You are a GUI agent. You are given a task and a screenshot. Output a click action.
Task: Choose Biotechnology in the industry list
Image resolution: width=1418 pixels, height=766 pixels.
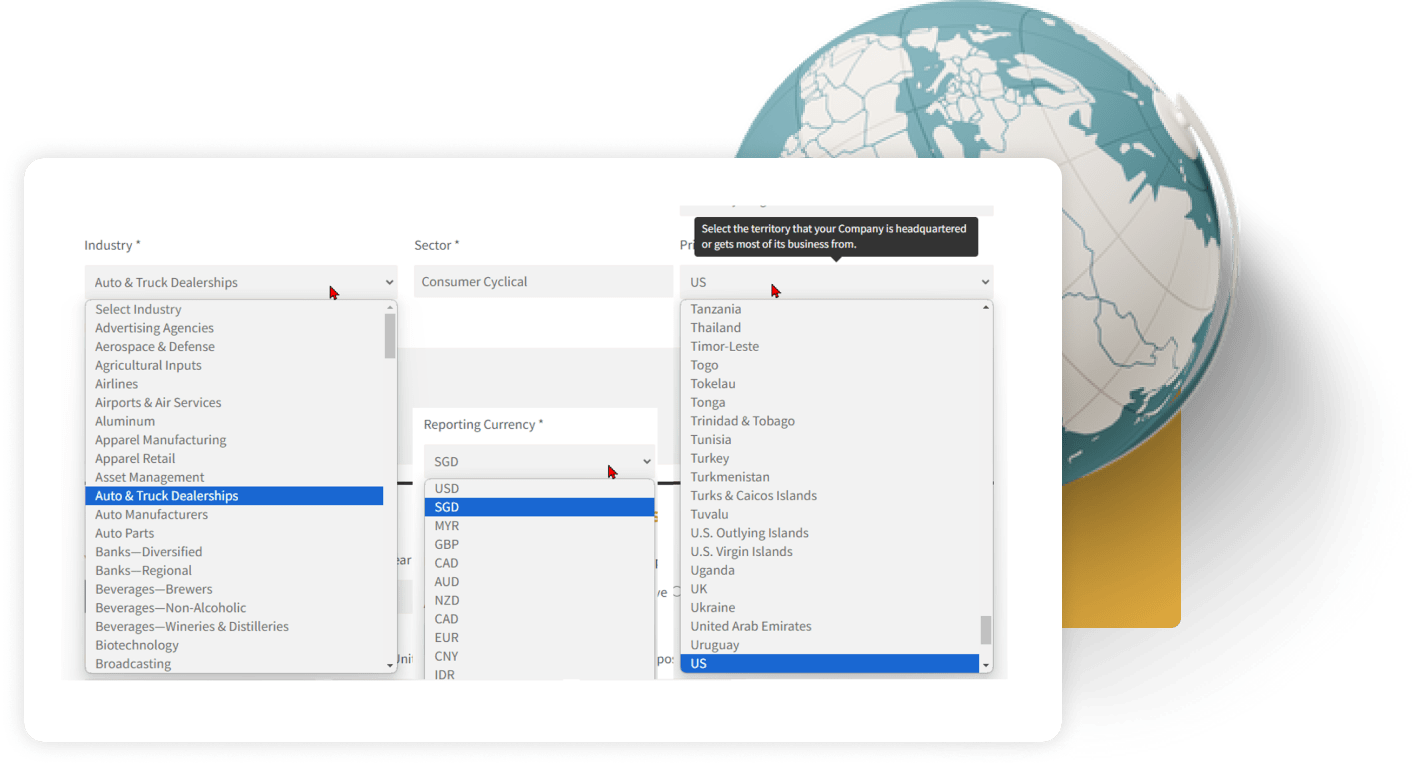pyautogui.click(x=137, y=645)
